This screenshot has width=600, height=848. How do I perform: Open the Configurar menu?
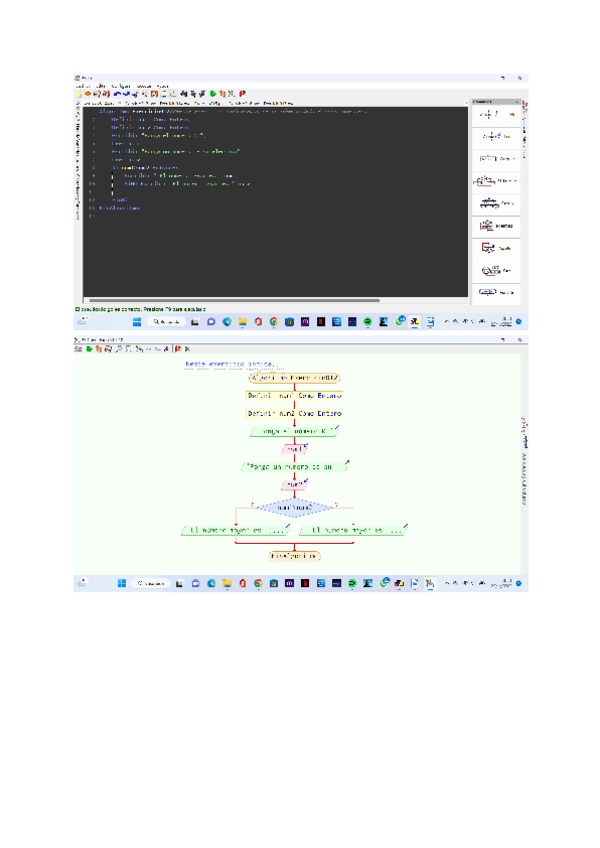[x=121, y=85]
